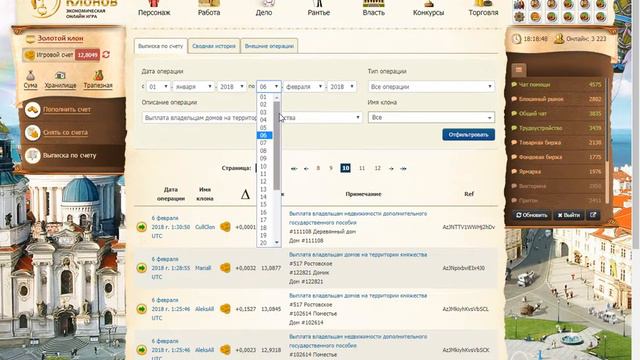Open the Описание операции dropdown
This screenshot has height=360, width=640.
tap(252, 118)
